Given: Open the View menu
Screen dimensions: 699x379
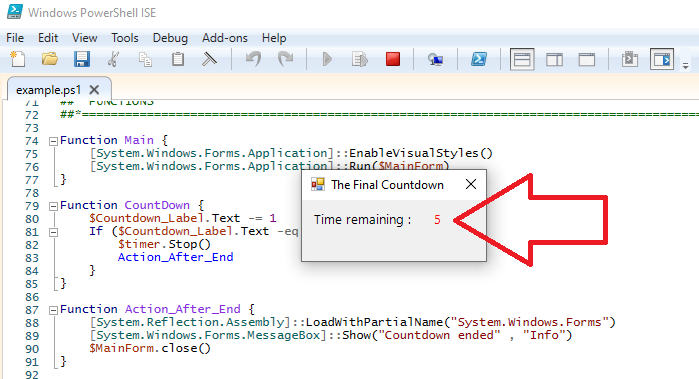Looking at the screenshot, I should (x=85, y=38).
